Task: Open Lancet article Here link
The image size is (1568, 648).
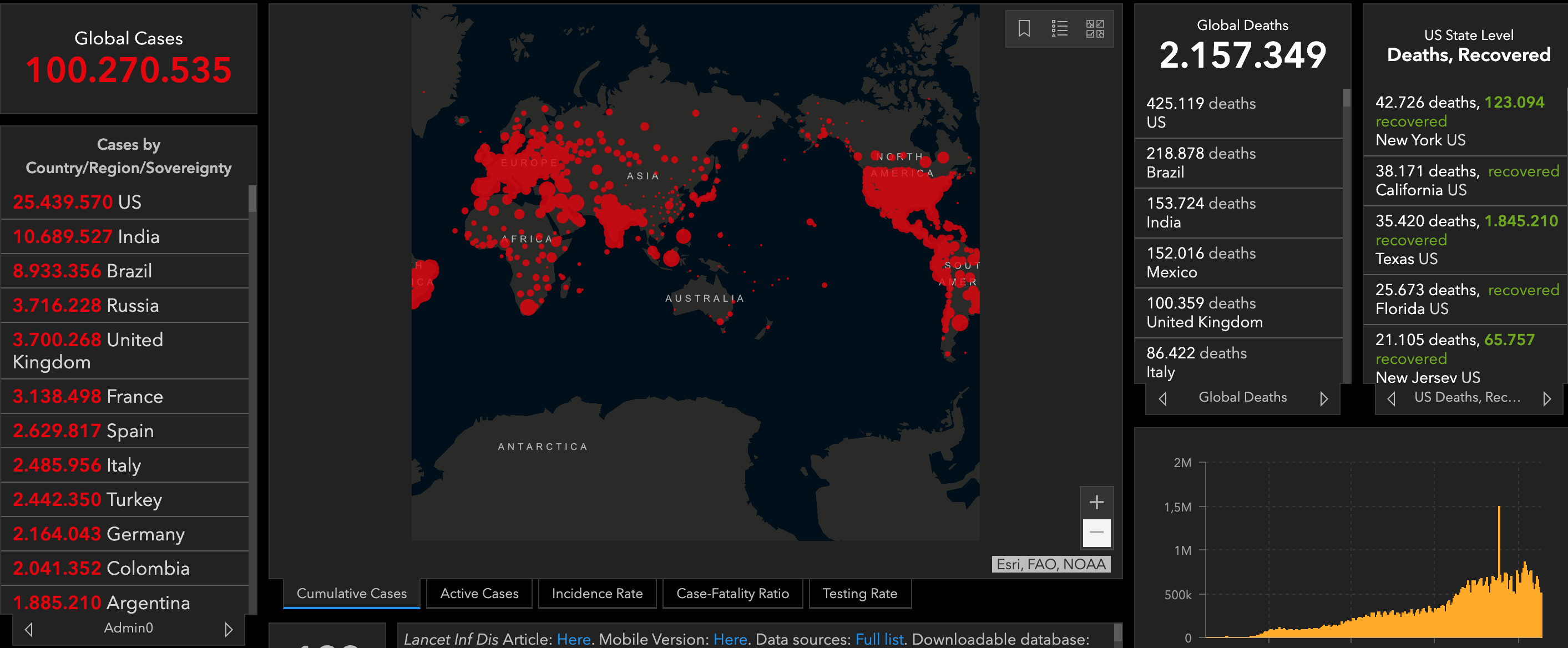Action: (573, 639)
